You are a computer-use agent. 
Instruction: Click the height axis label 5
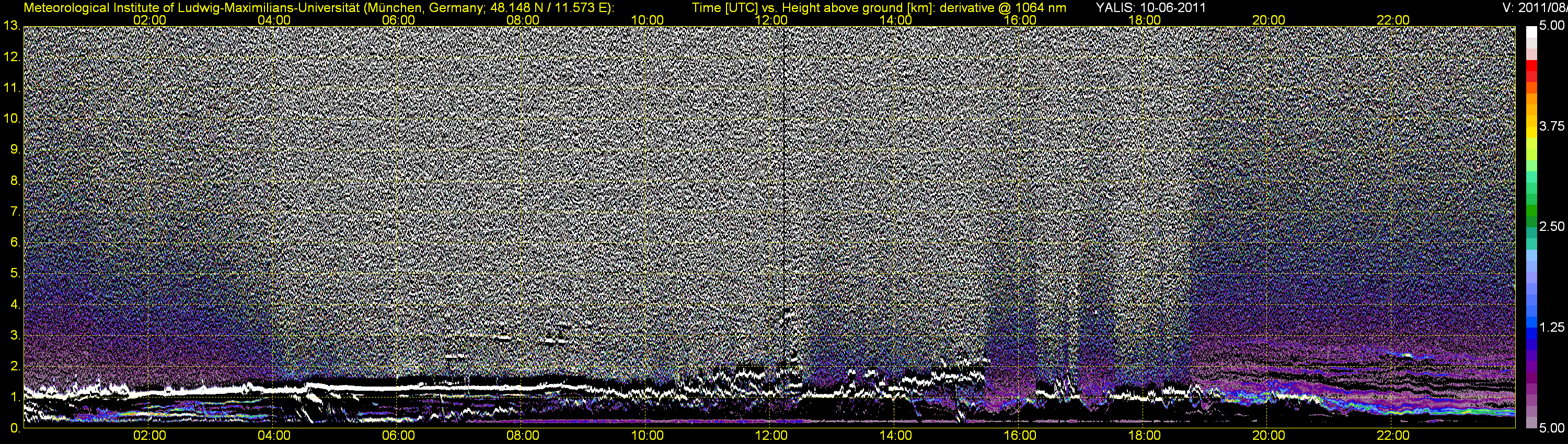point(15,274)
